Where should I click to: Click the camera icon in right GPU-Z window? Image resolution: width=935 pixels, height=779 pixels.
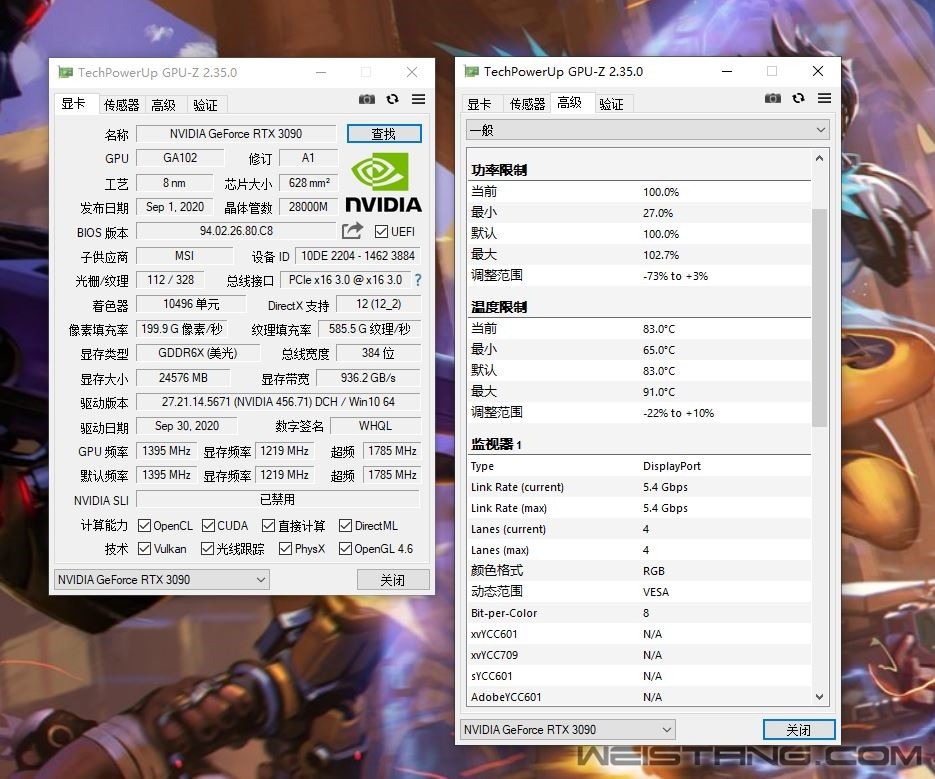click(x=773, y=98)
